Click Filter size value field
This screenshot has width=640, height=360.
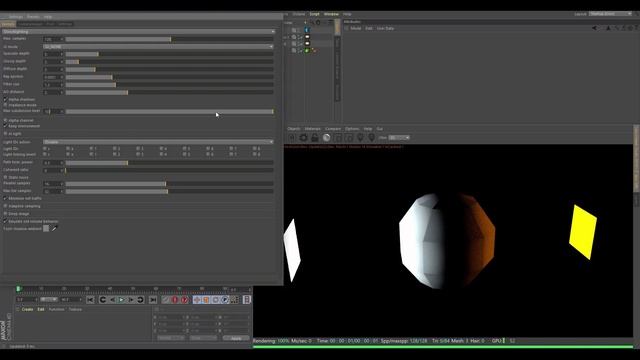[51, 84]
